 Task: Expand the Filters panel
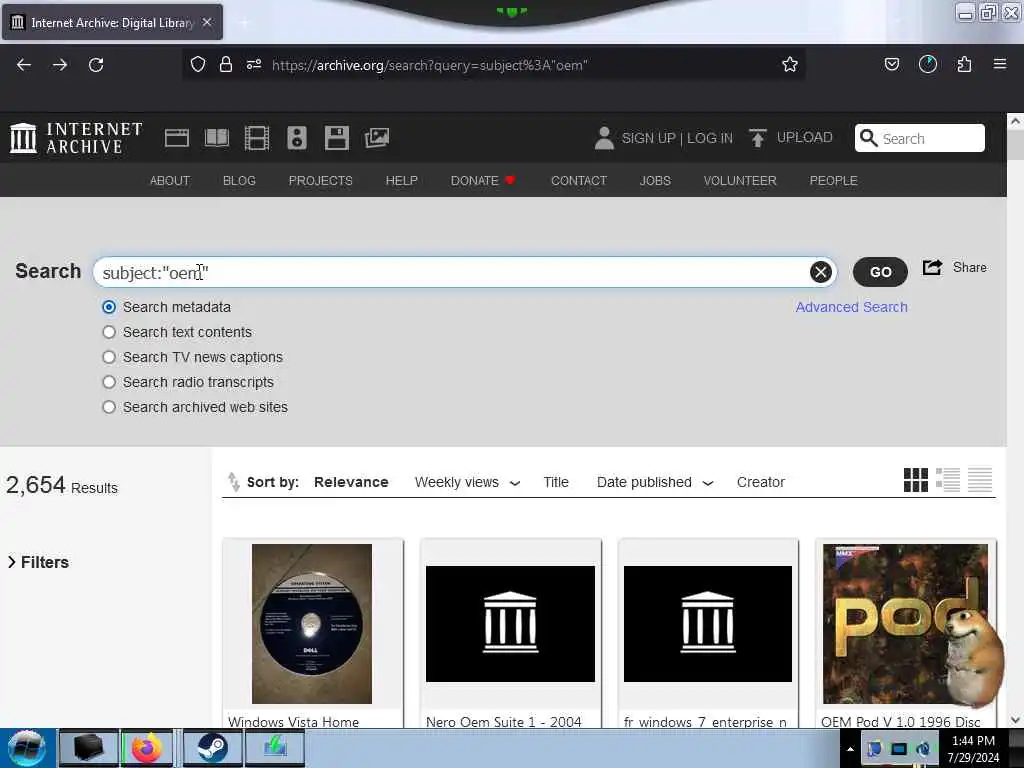pyautogui.click(x=38, y=562)
